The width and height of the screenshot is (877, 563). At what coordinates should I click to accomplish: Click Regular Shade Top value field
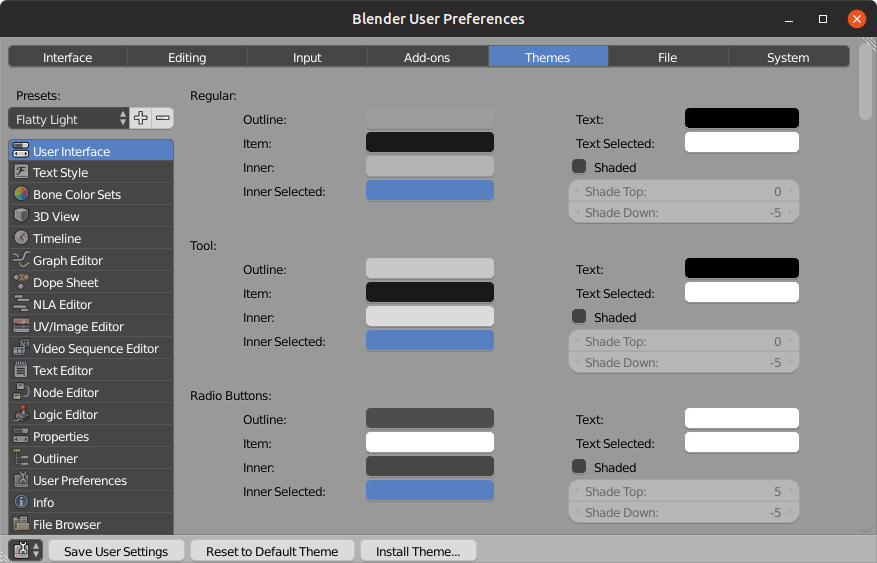click(x=683, y=191)
